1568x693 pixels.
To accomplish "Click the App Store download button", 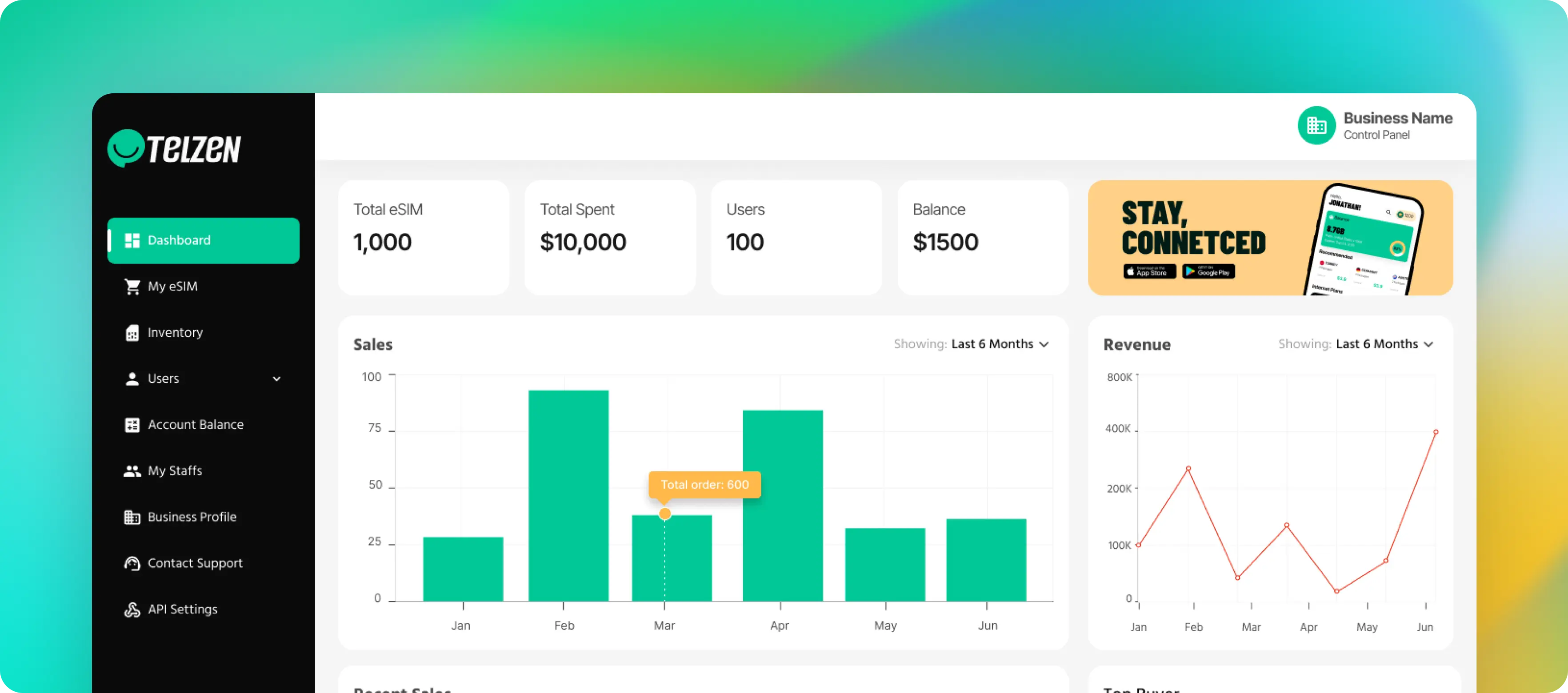I will pos(1149,271).
